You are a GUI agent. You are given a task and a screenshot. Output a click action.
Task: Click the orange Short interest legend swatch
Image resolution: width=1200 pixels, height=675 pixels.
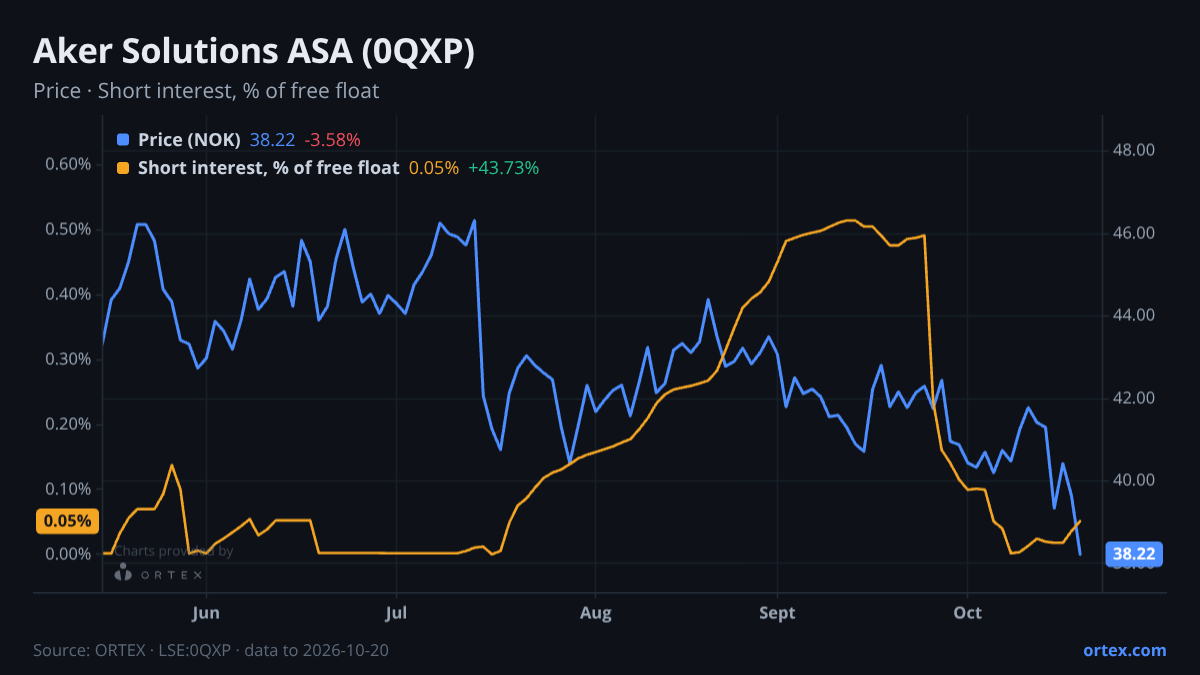point(123,168)
